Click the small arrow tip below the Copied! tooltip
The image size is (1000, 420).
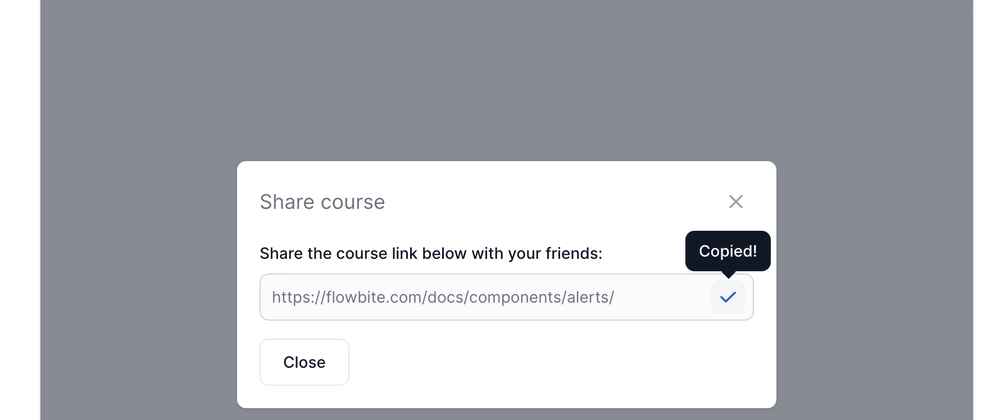[728, 274]
